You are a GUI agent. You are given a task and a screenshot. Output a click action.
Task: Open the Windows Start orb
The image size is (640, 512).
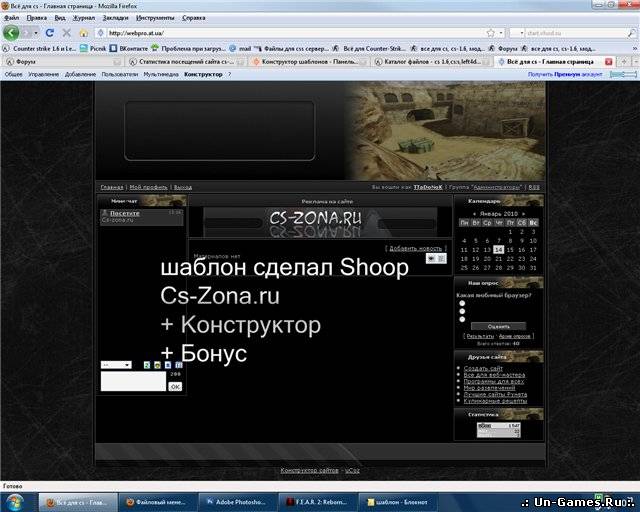coord(14,500)
